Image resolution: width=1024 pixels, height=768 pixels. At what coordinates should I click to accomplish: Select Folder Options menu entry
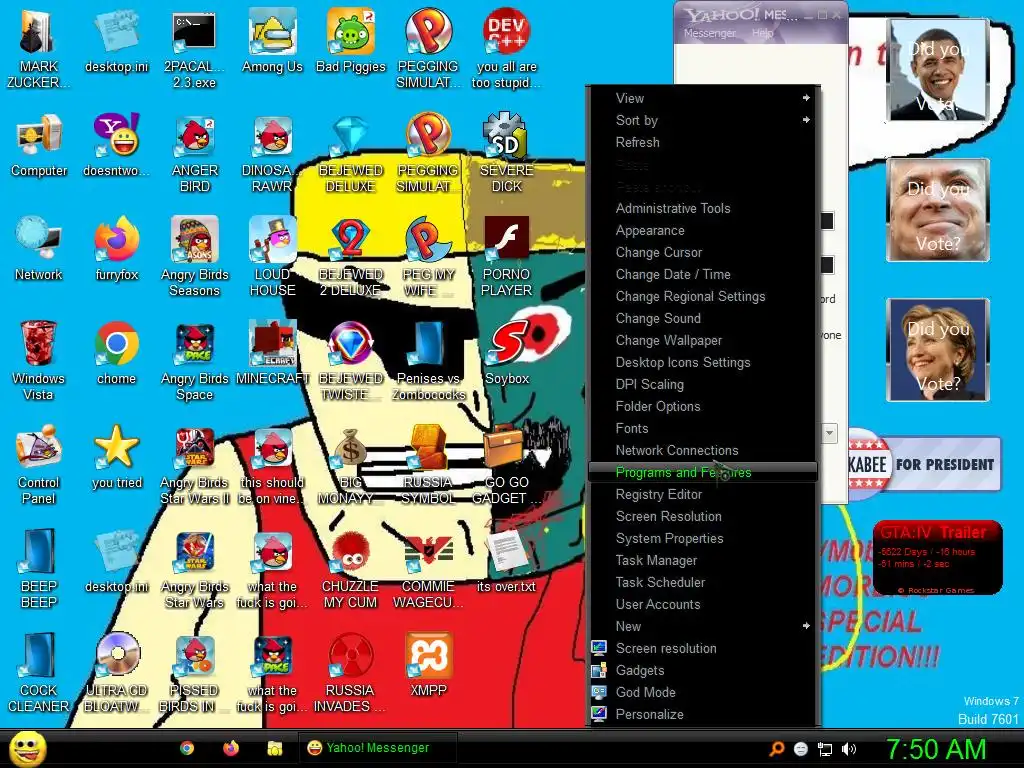pyautogui.click(x=703, y=406)
